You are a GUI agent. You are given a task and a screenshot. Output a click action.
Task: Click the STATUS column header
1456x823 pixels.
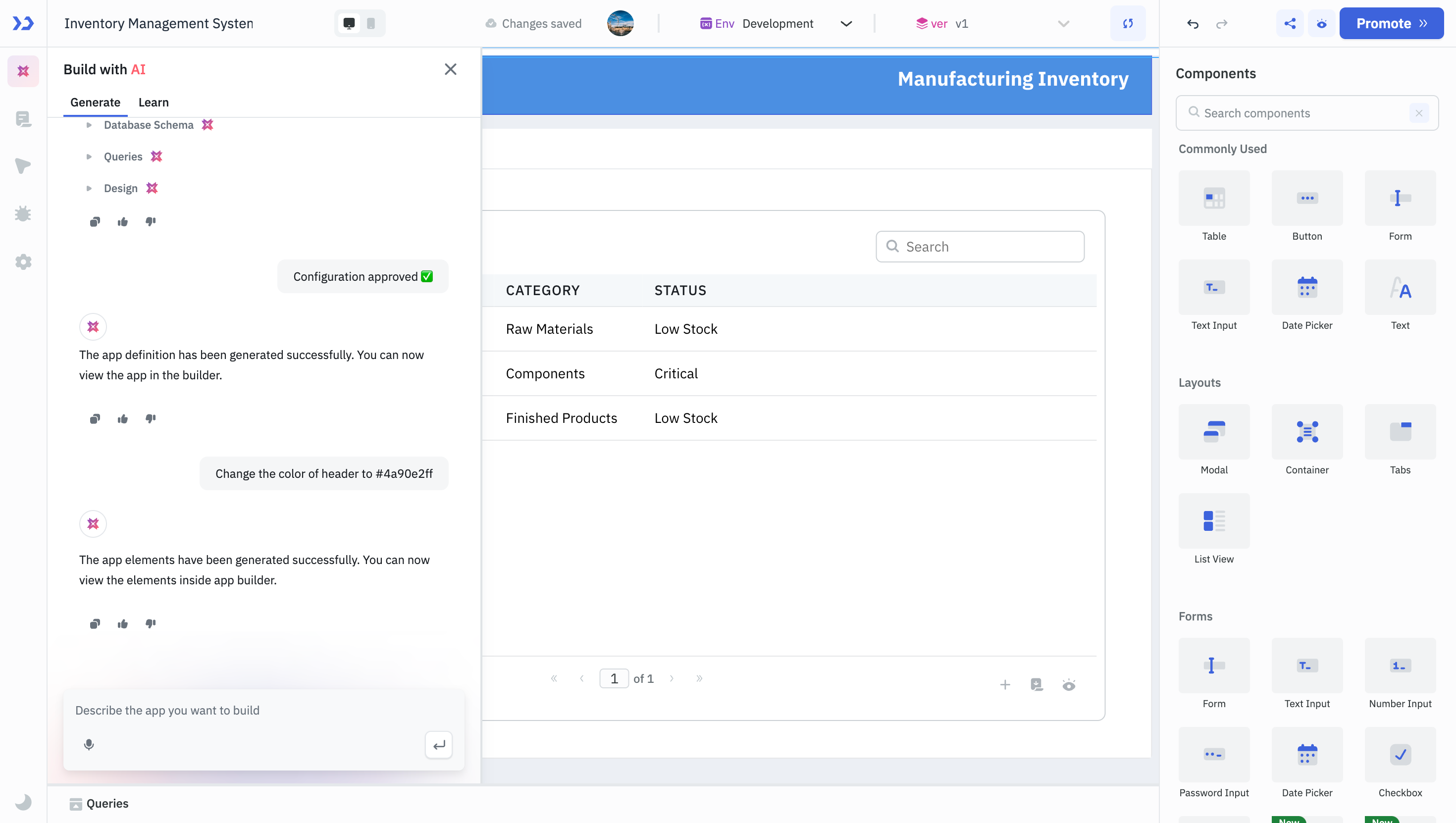(680, 291)
